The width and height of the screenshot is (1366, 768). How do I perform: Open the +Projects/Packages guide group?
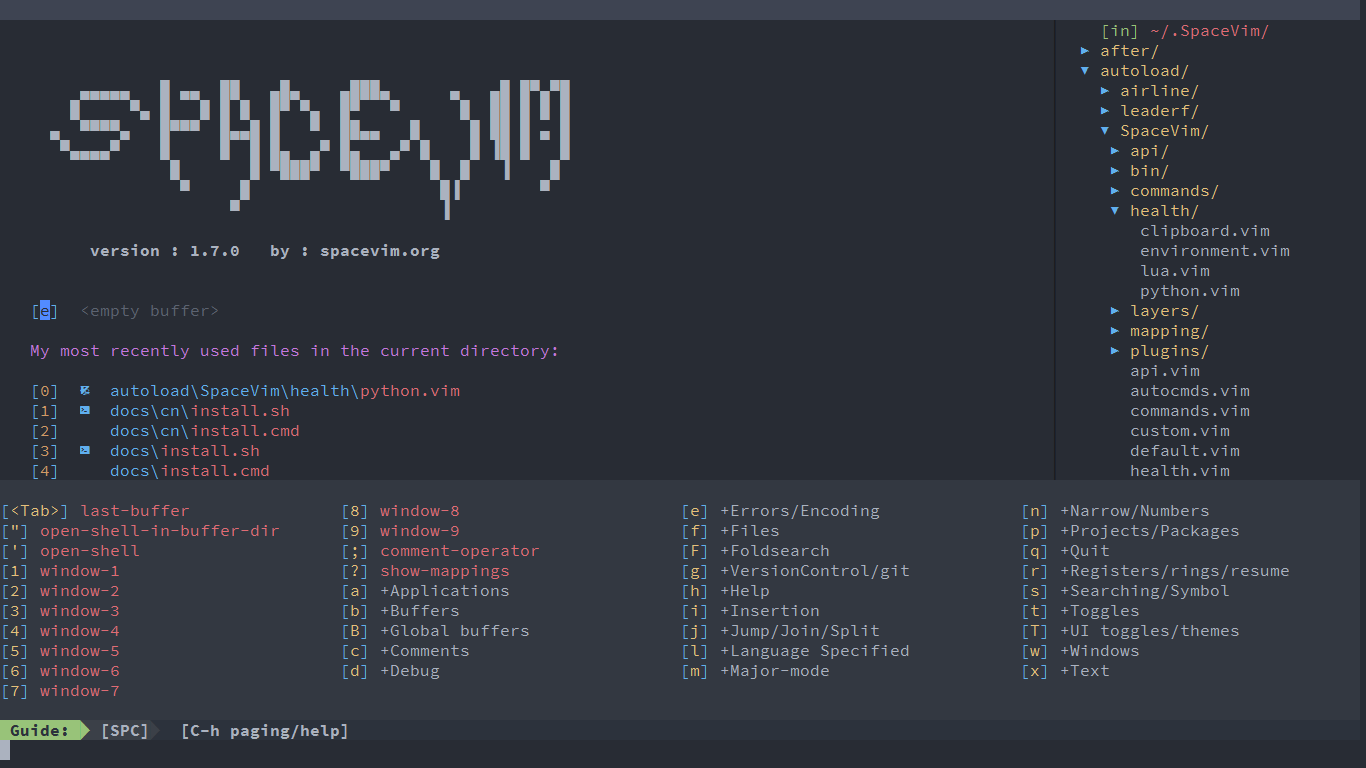(x=1150, y=531)
